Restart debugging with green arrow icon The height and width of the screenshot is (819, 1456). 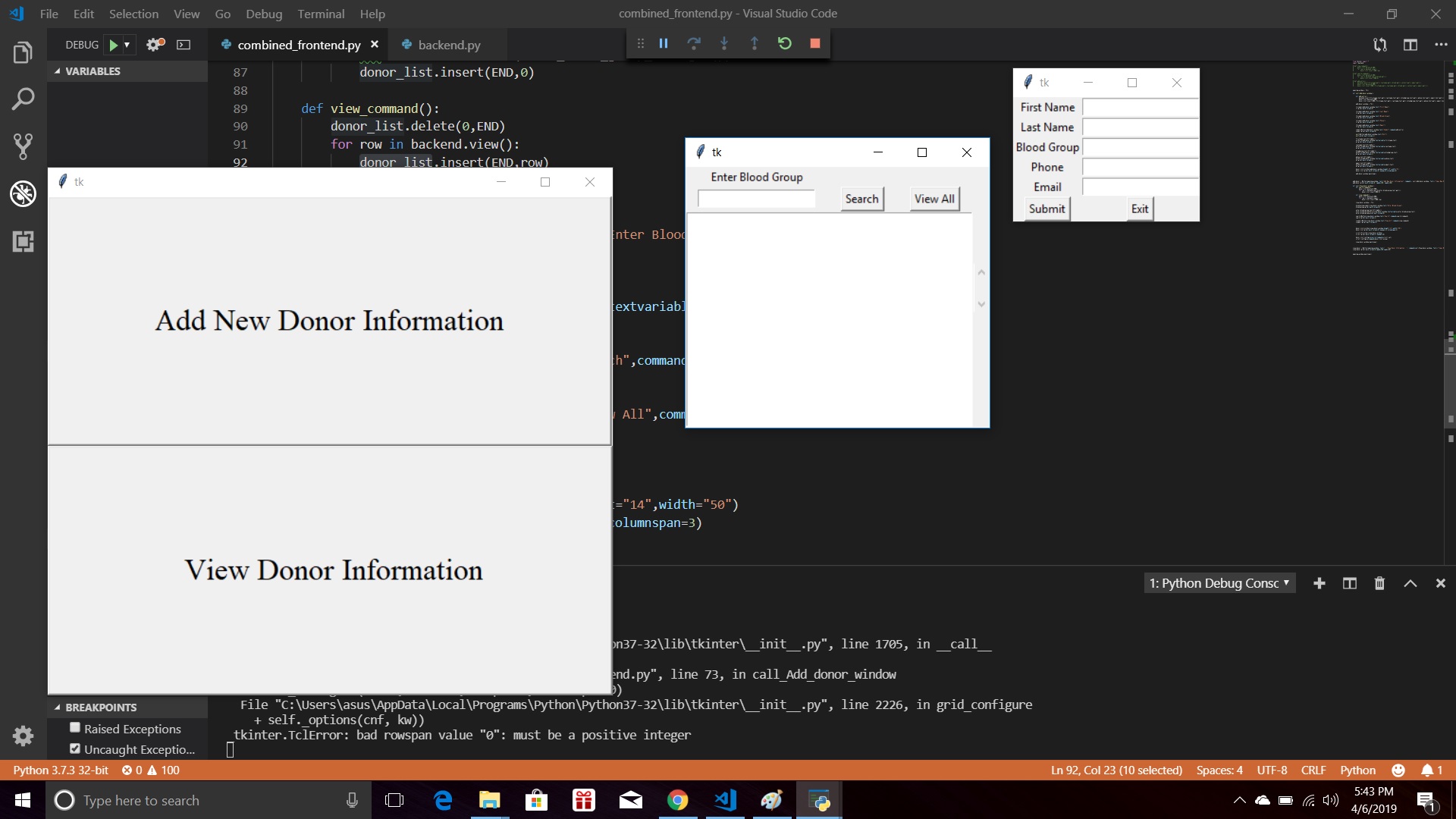pos(784,44)
